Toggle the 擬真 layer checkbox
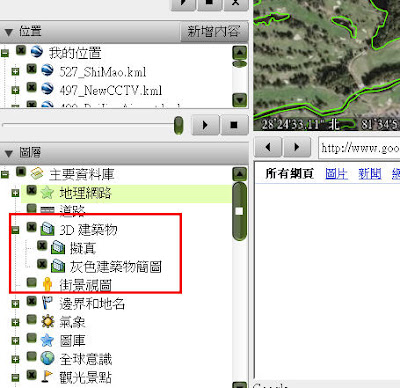 click(x=42, y=246)
